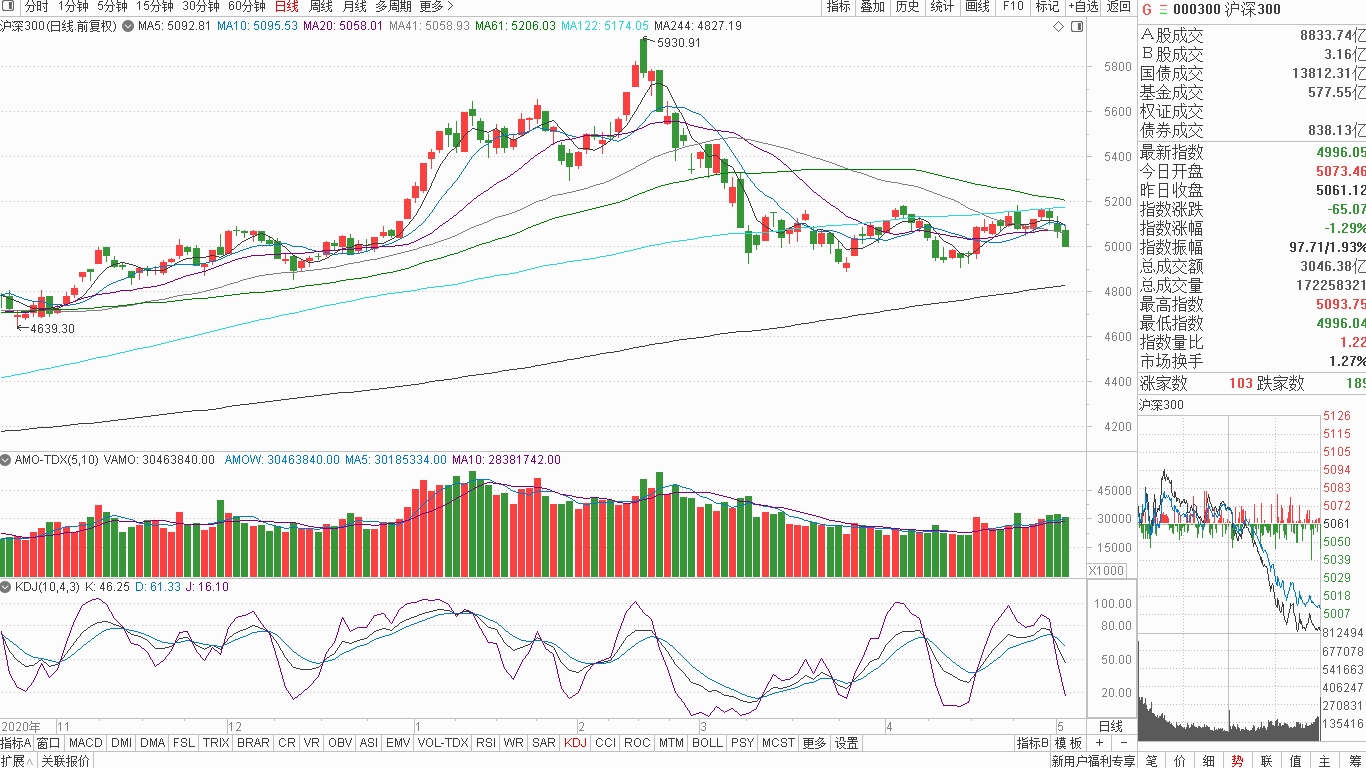Switch to the WR indicator

[514, 743]
